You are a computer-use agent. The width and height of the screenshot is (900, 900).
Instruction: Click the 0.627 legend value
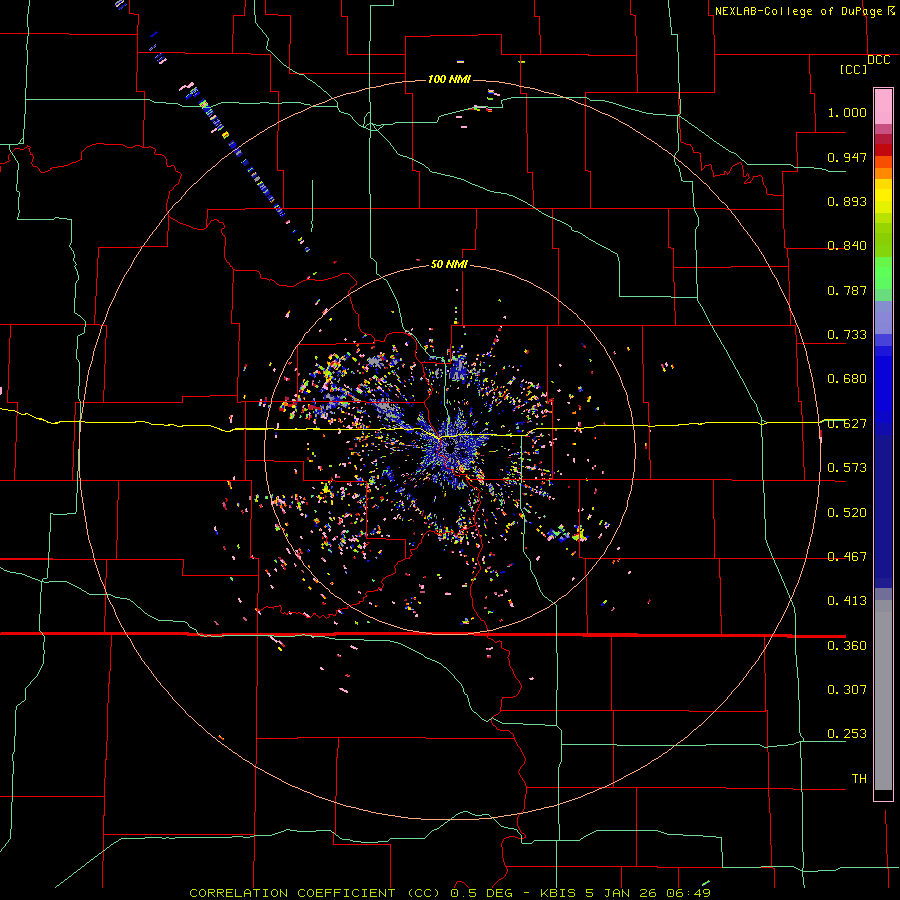(x=847, y=424)
